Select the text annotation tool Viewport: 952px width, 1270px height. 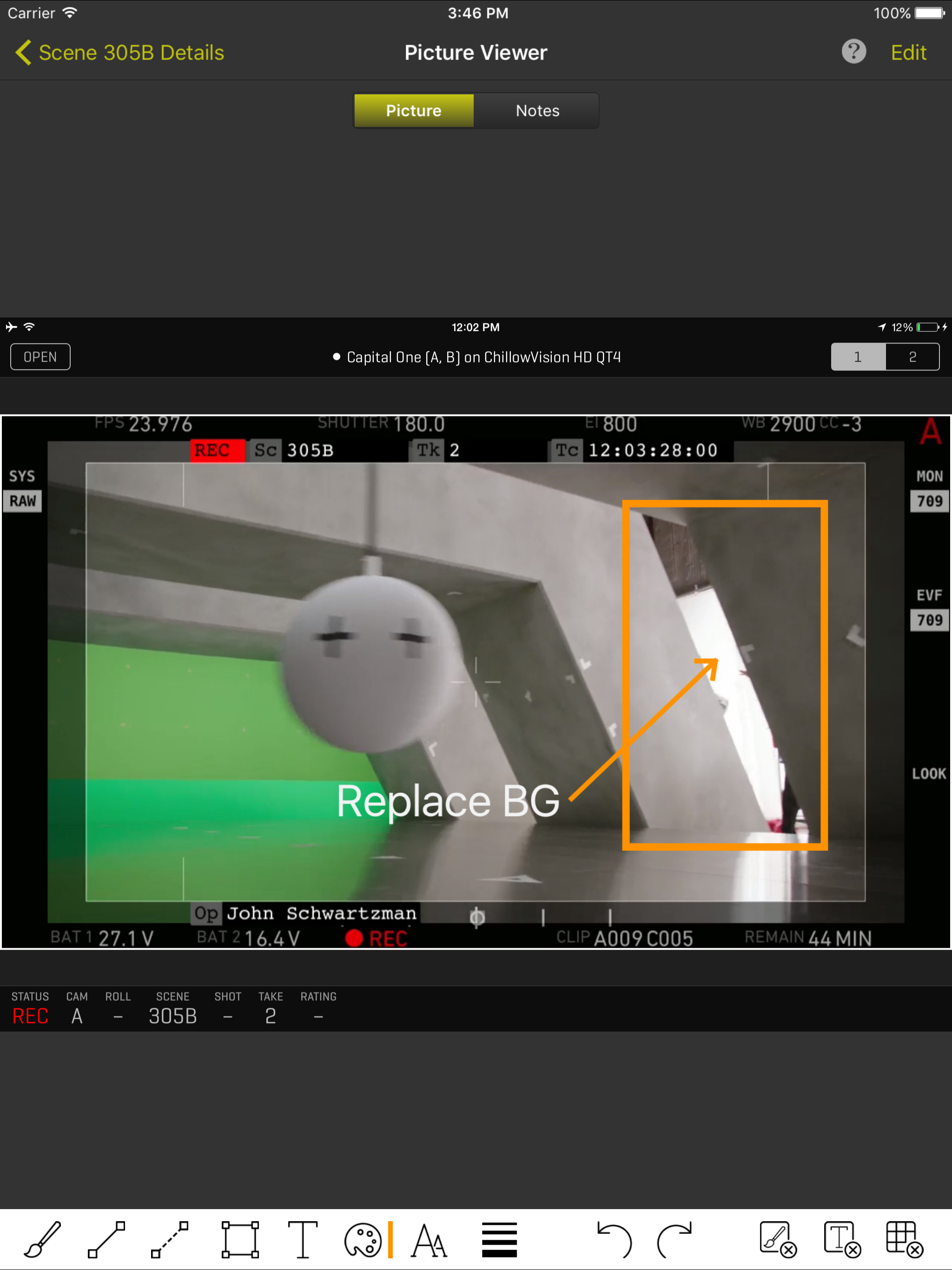pos(303,1239)
